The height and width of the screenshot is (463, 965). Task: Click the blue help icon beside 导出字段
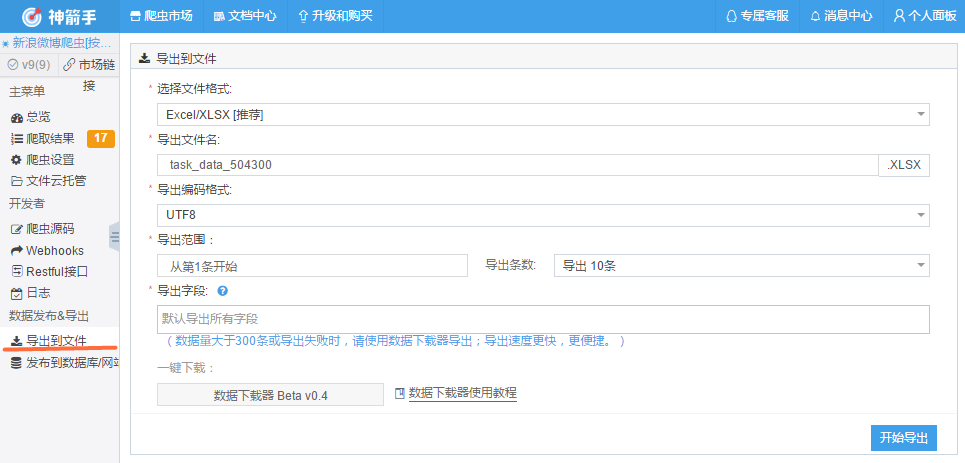tap(222, 292)
